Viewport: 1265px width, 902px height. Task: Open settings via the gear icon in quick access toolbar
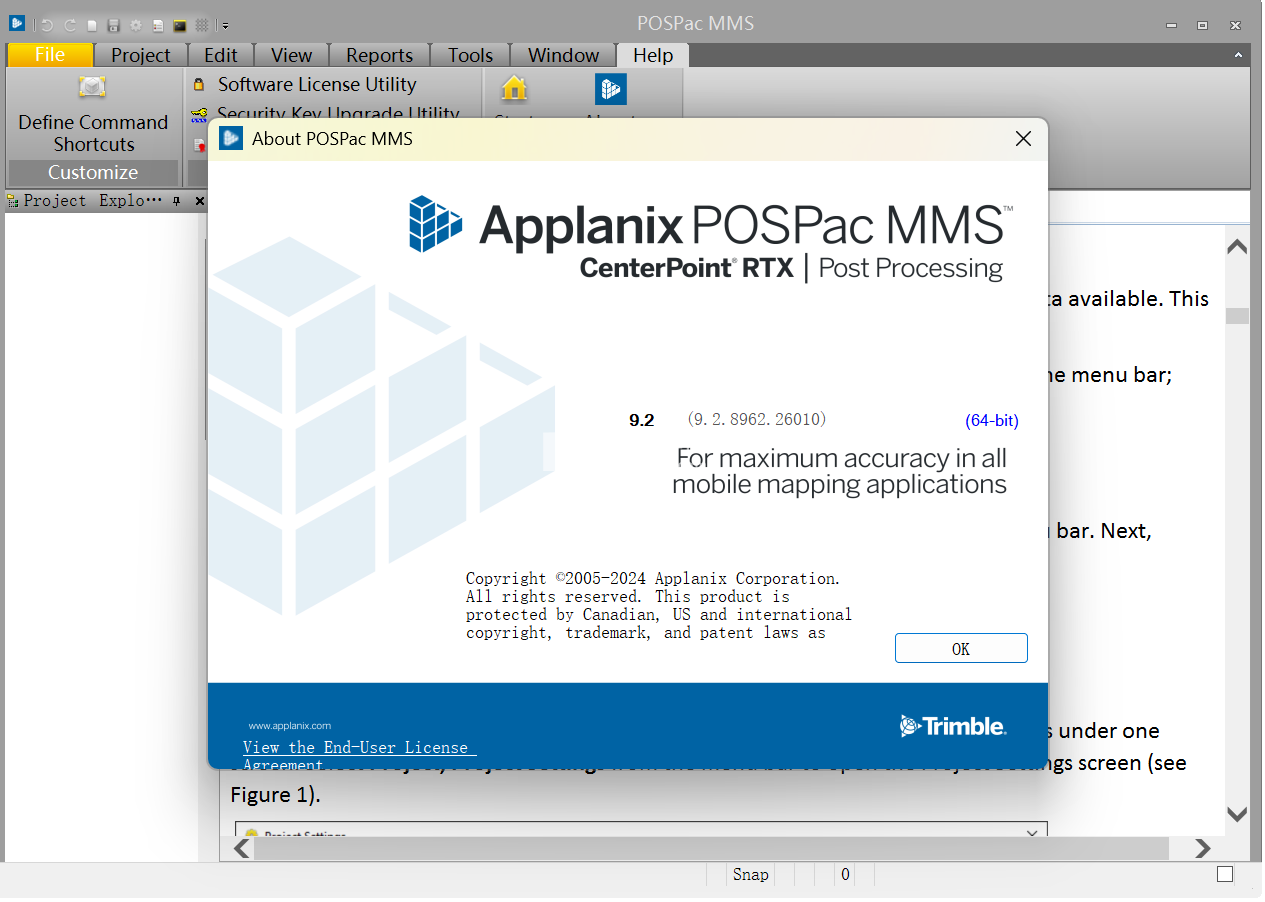point(136,25)
